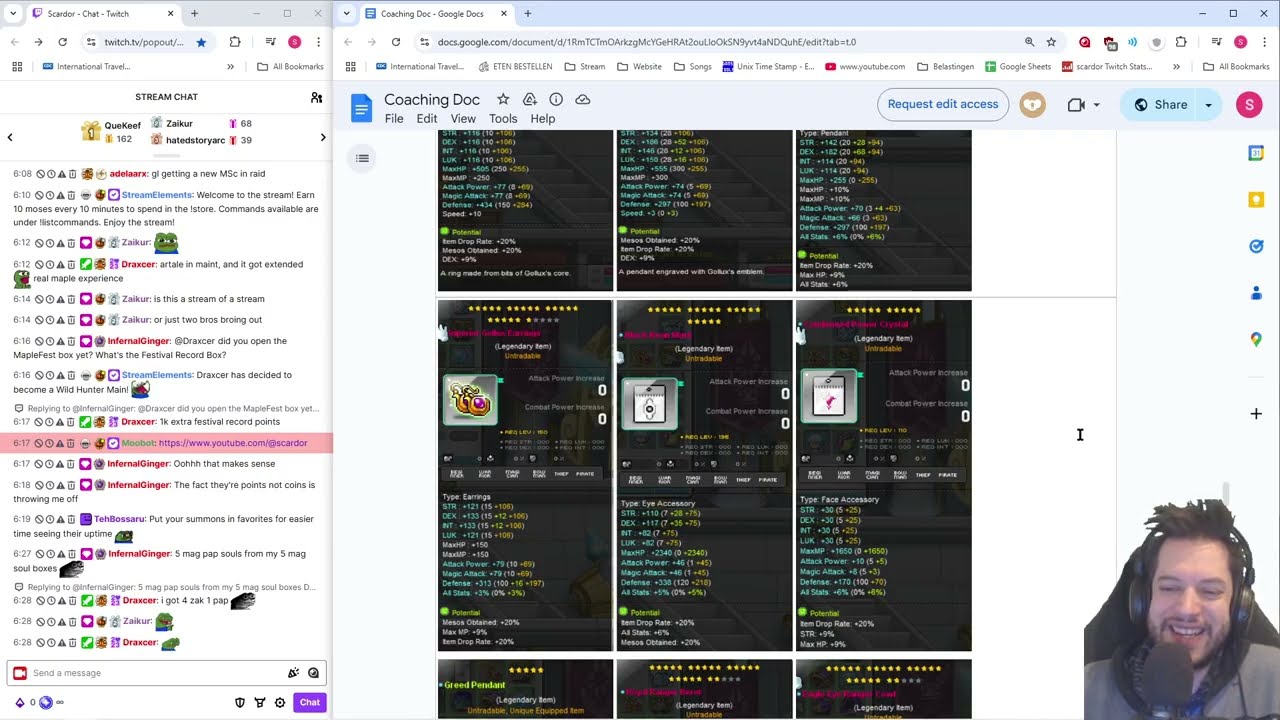Click the Docs address bar URL
The image size is (1280, 720).
(646, 42)
